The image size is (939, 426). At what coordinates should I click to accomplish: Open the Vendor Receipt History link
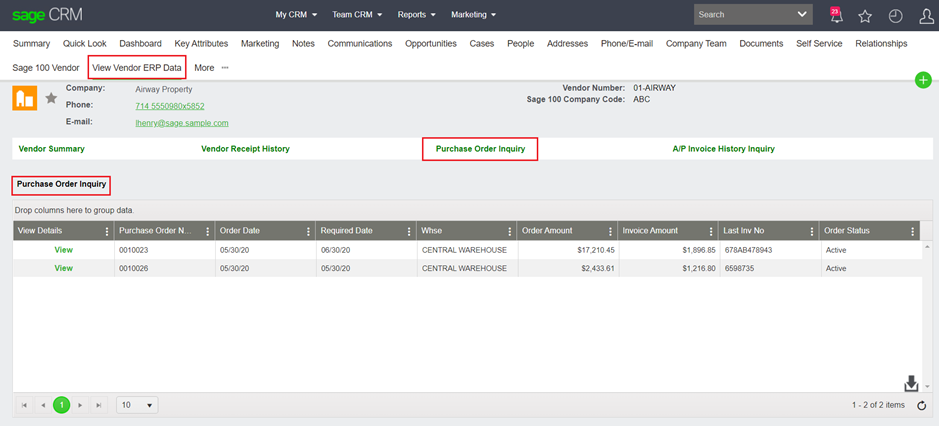(245, 149)
